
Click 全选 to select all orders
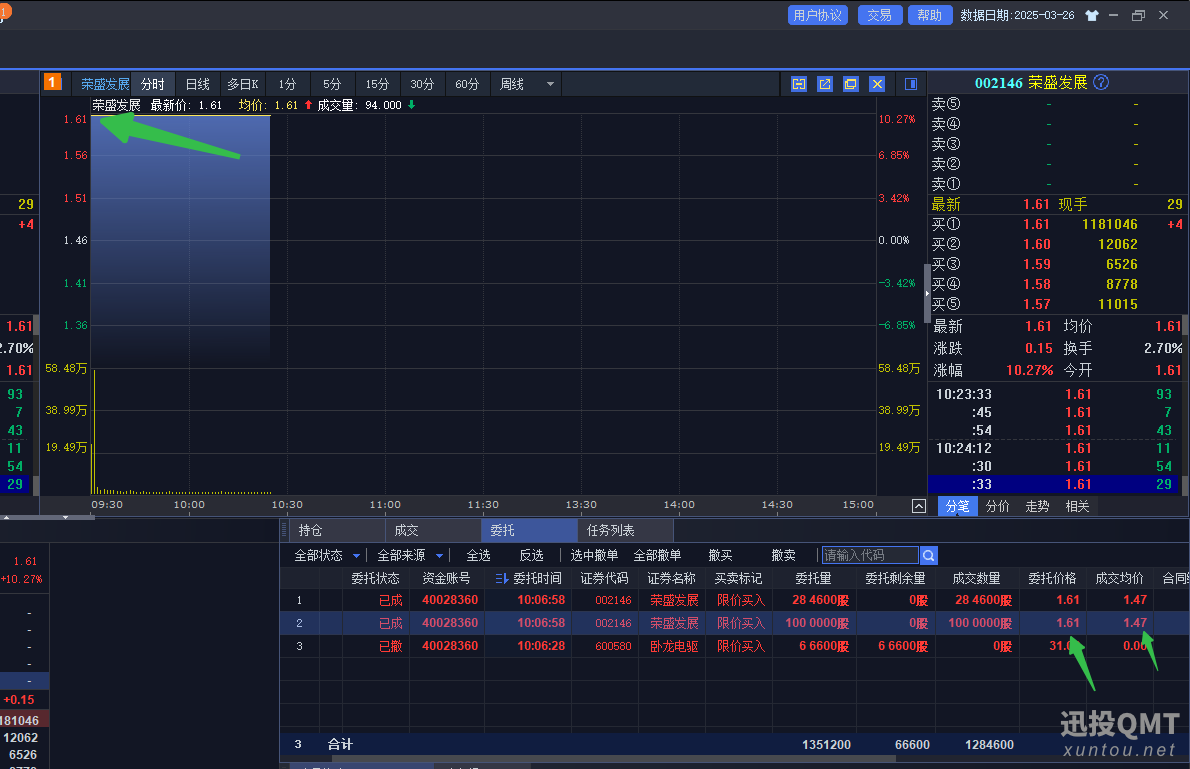tap(478, 556)
